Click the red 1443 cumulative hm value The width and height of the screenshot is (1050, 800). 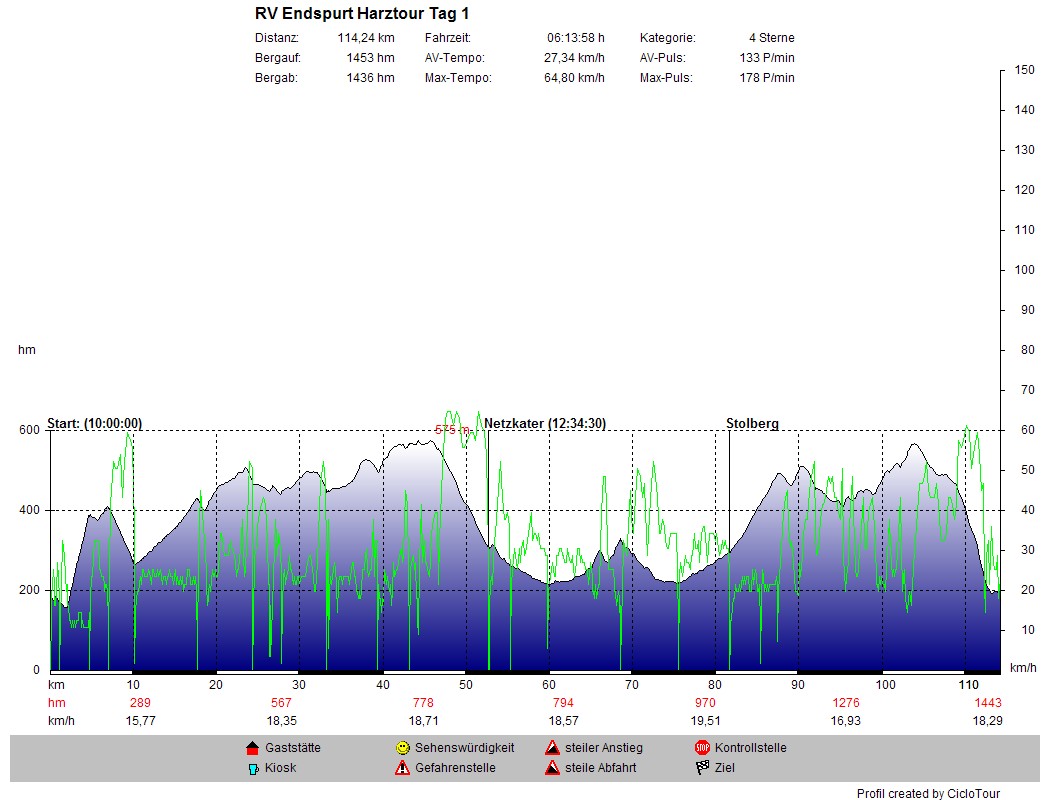coord(987,703)
